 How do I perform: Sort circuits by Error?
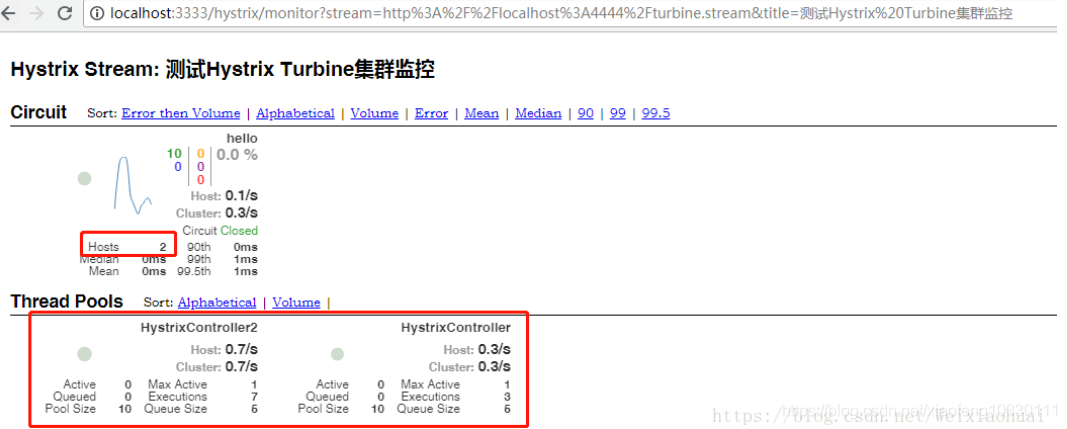[x=431, y=113]
